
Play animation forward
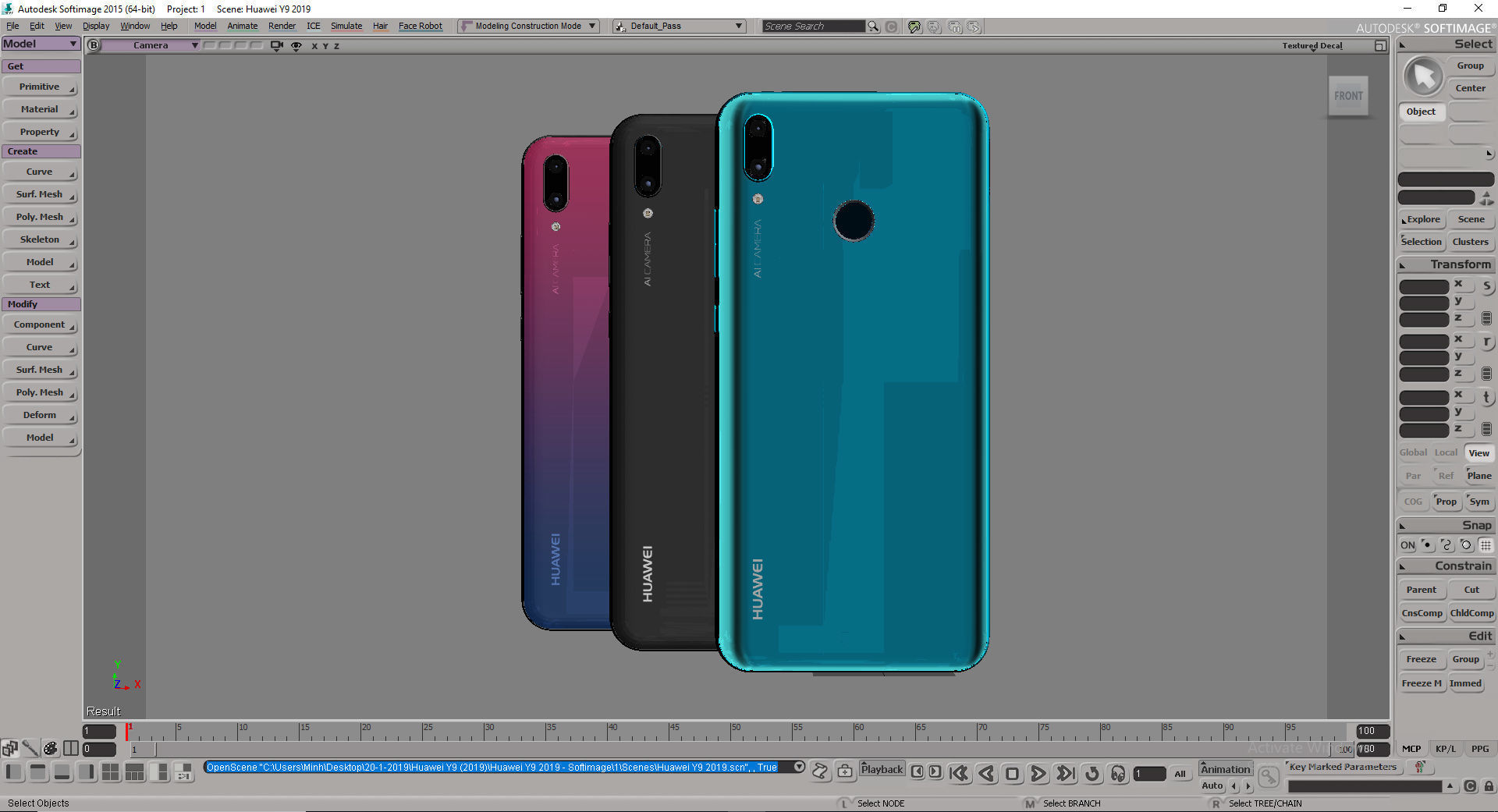click(1038, 773)
